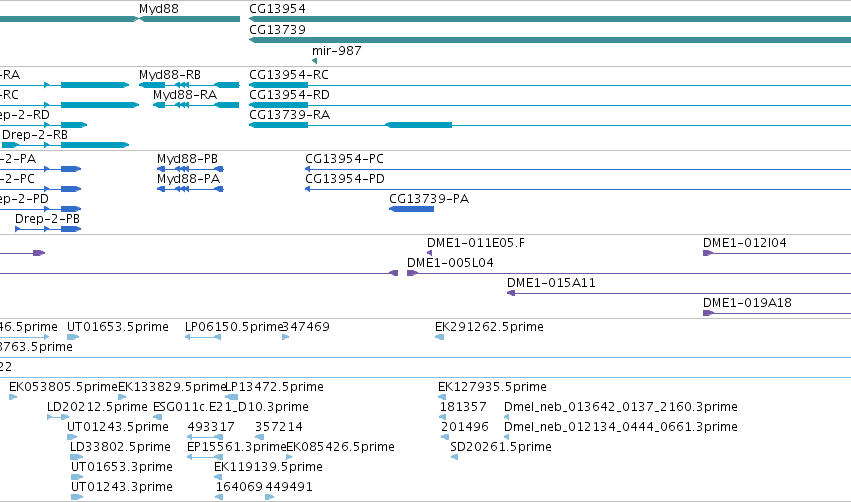The image size is (851, 502).
Task: Select the 164069 insertion label
Action: (239, 487)
